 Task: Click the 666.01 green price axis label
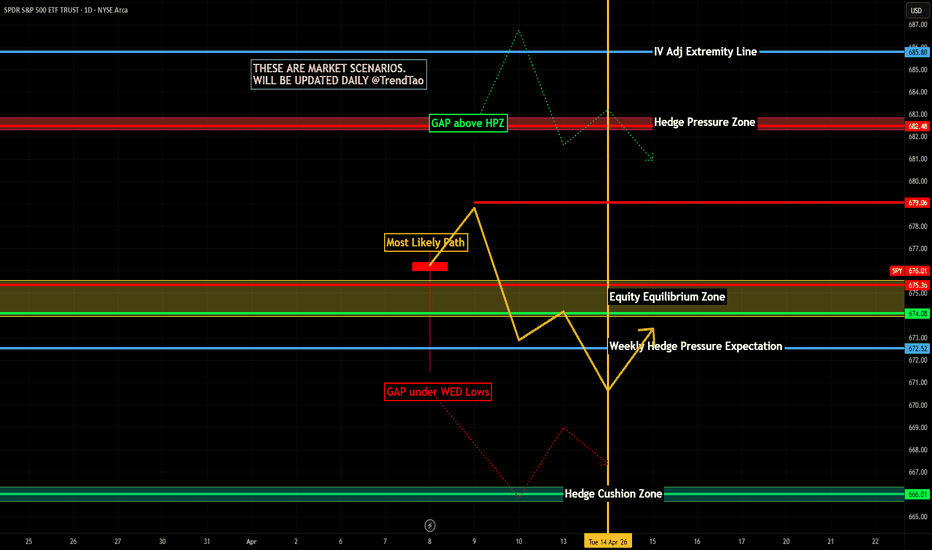[x=917, y=494]
